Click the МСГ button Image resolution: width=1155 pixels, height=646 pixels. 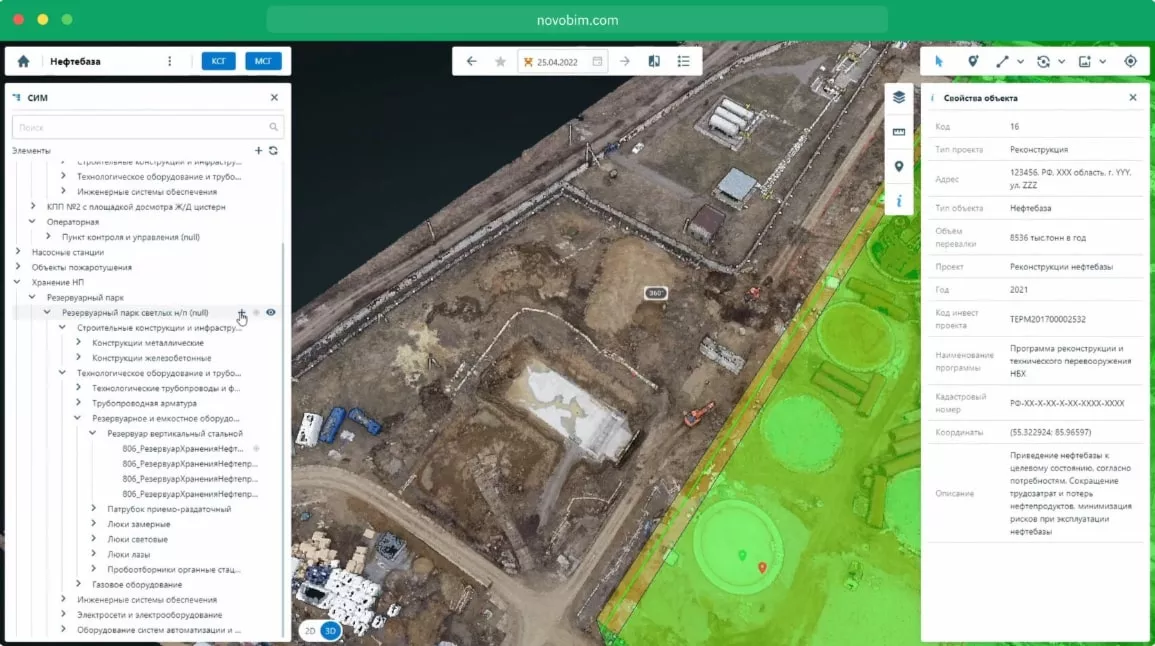click(263, 61)
